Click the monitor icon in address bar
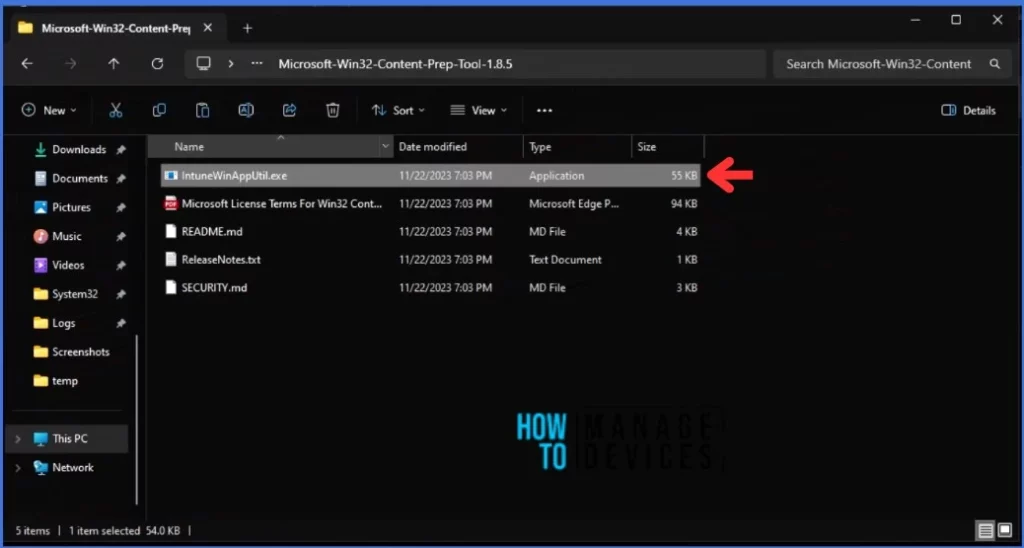This screenshot has height=548, width=1024. (204, 63)
